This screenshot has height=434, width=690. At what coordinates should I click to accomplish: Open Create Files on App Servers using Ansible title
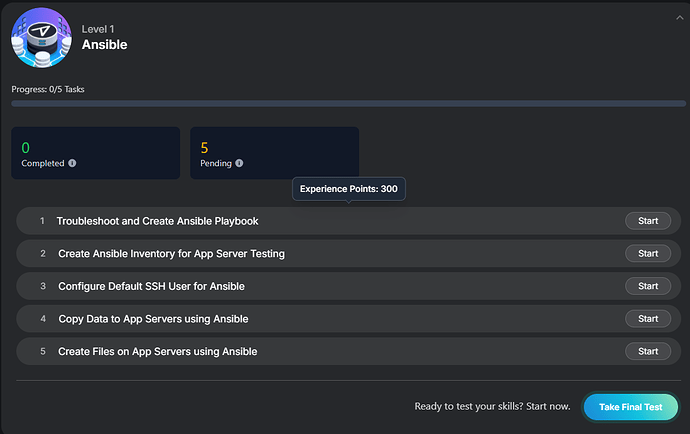click(157, 351)
